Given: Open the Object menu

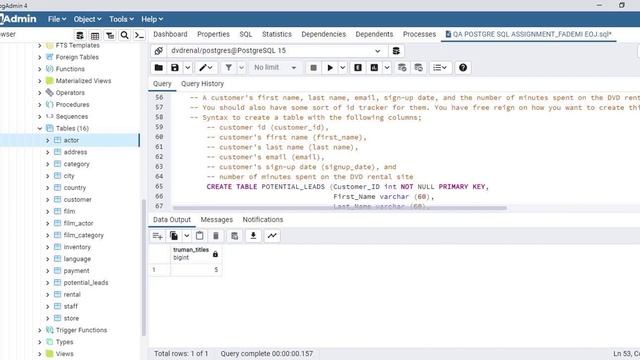Looking at the screenshot, I should coord(87,19).
